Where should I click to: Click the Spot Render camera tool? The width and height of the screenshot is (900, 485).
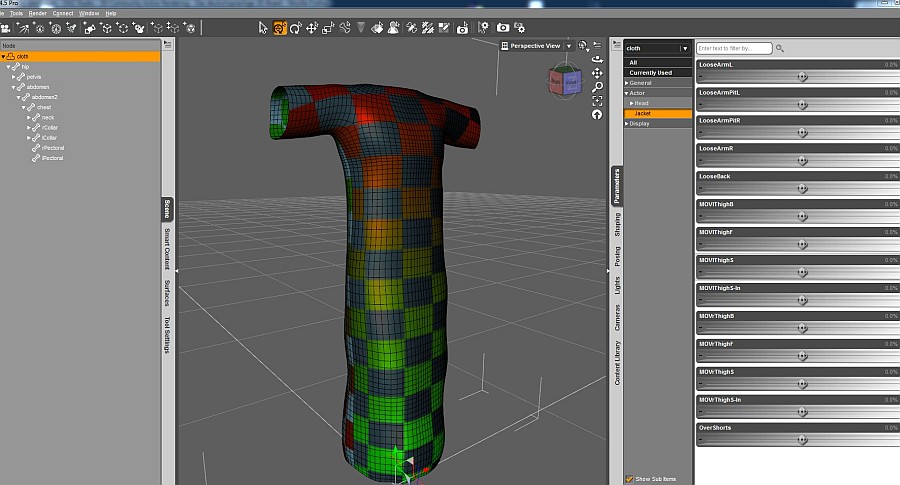tap(463, 28)
